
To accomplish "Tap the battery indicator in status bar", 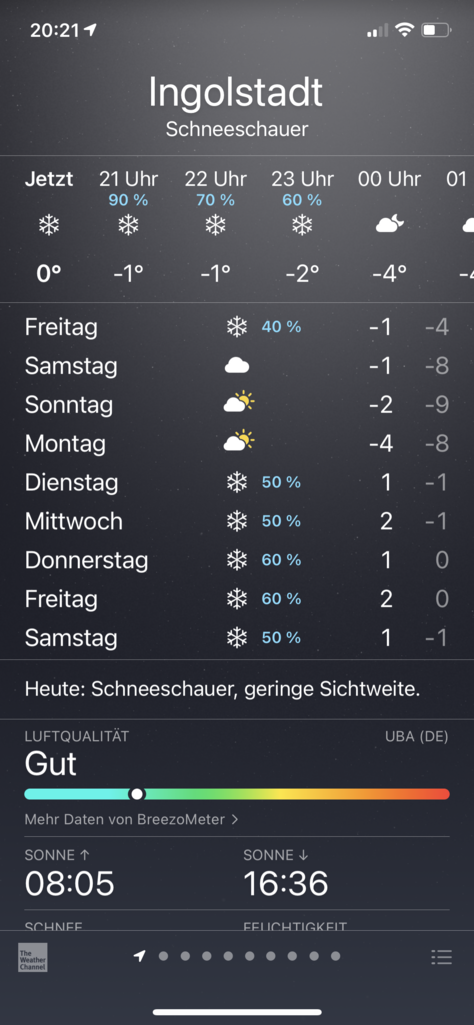I will 436,29.
